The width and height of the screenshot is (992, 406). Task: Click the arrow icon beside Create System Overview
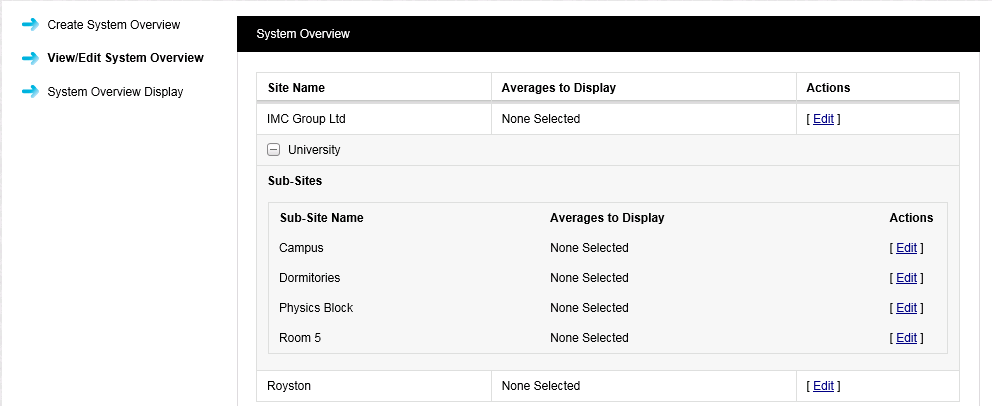pyautogui.click(x=30, y=24)
